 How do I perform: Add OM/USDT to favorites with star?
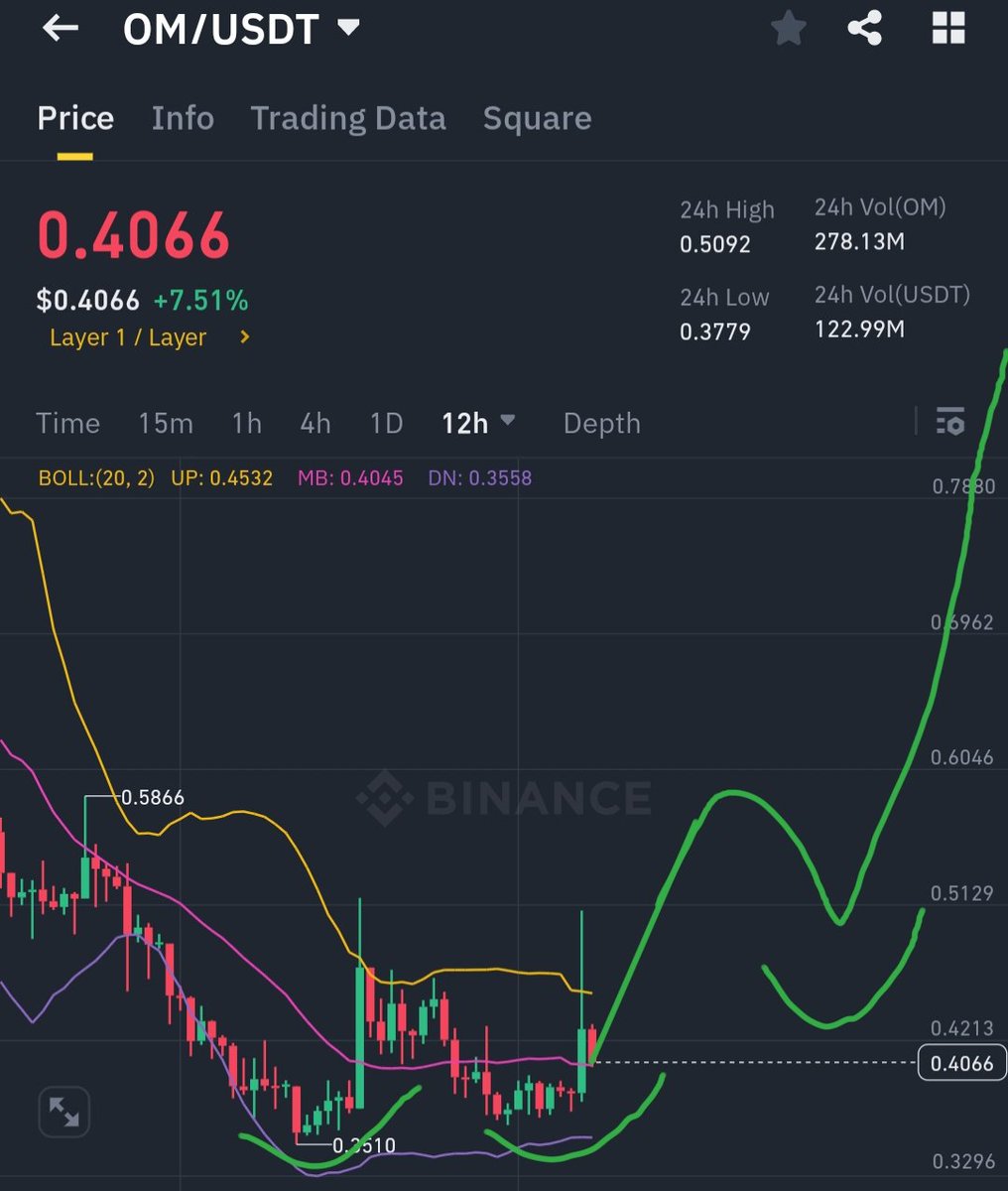[x=789, y=29]
